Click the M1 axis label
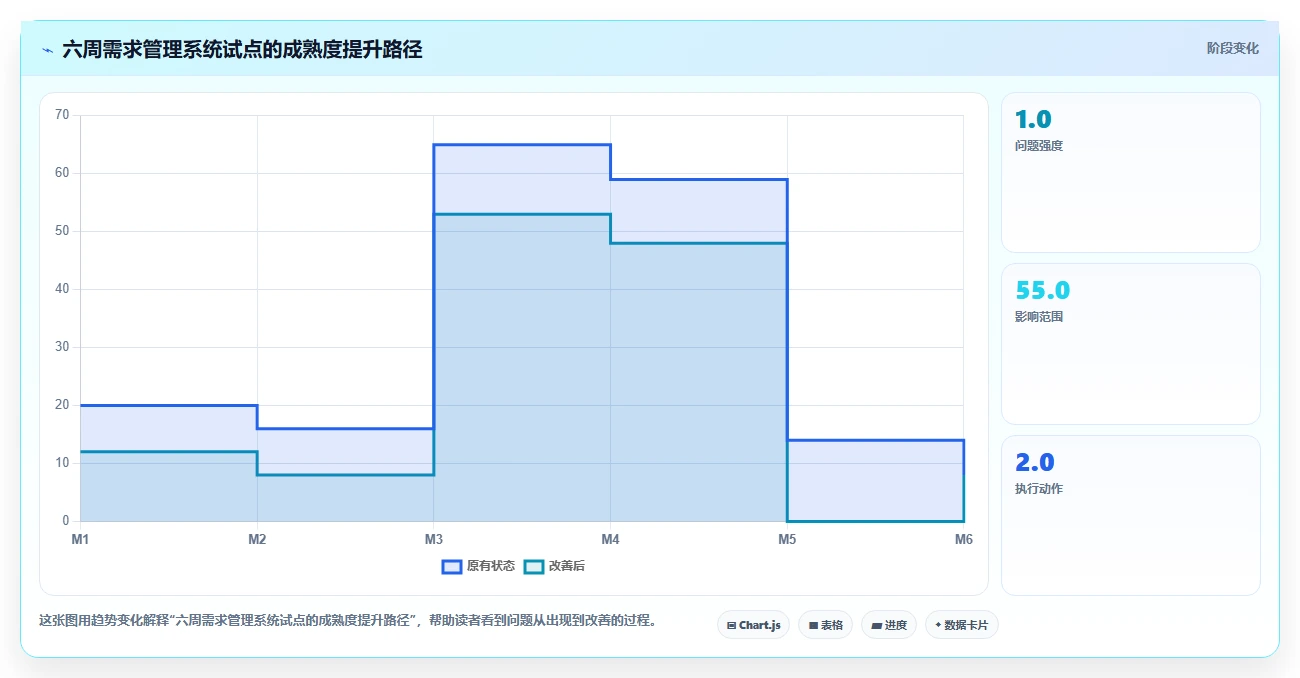This screenshot has width=1300, height=678. click(x=80, y=539)
